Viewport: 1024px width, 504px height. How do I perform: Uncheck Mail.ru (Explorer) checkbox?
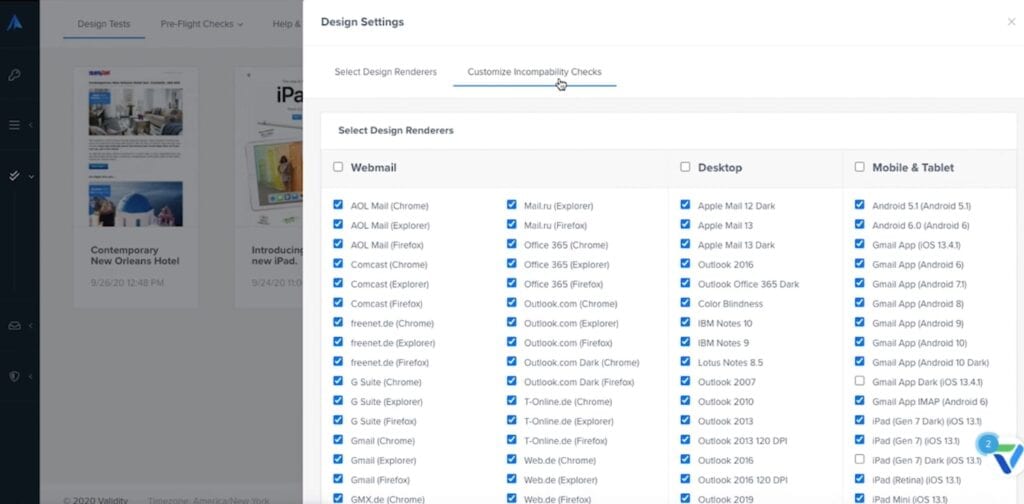511,204
